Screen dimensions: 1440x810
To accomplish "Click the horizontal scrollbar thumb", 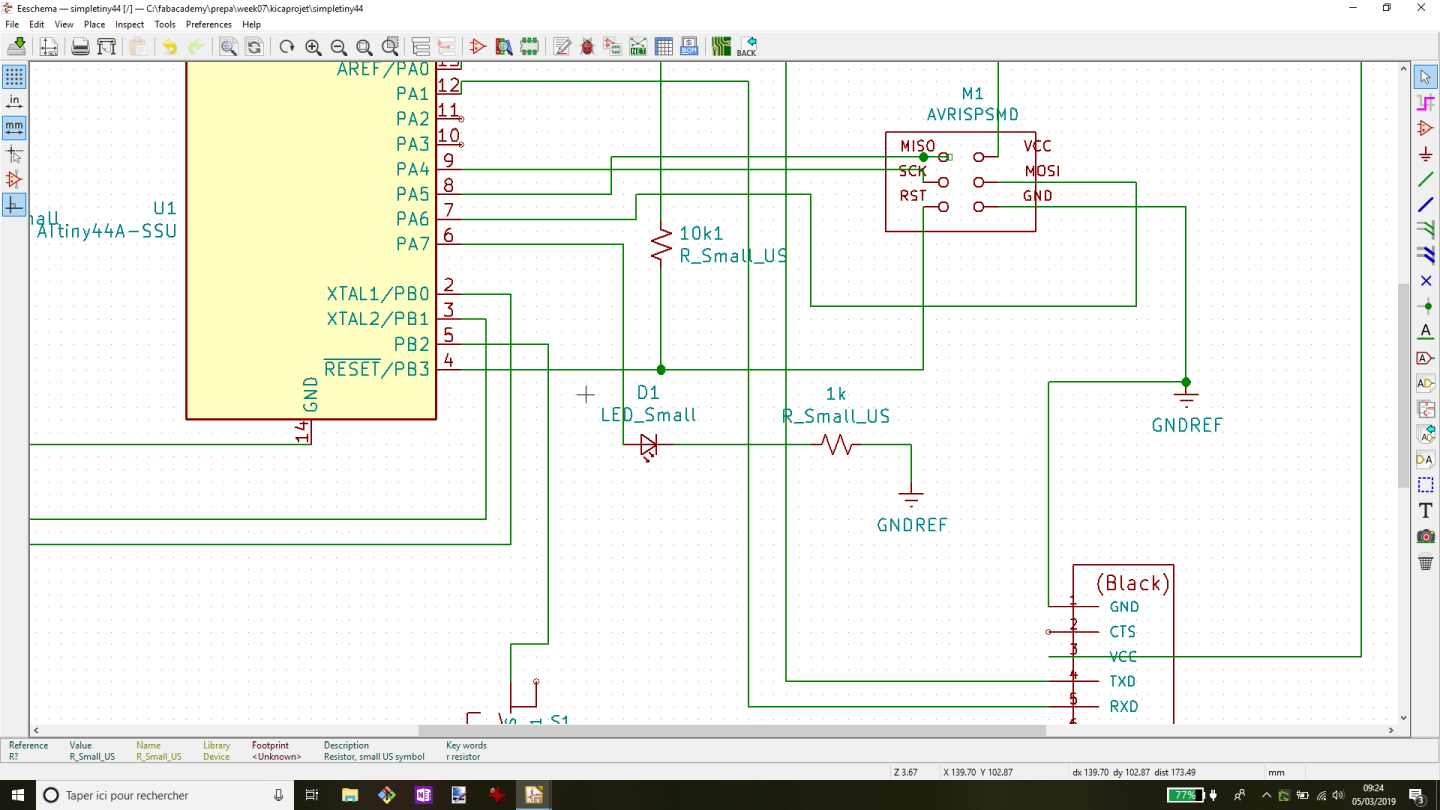I will [x=732, y=731].
